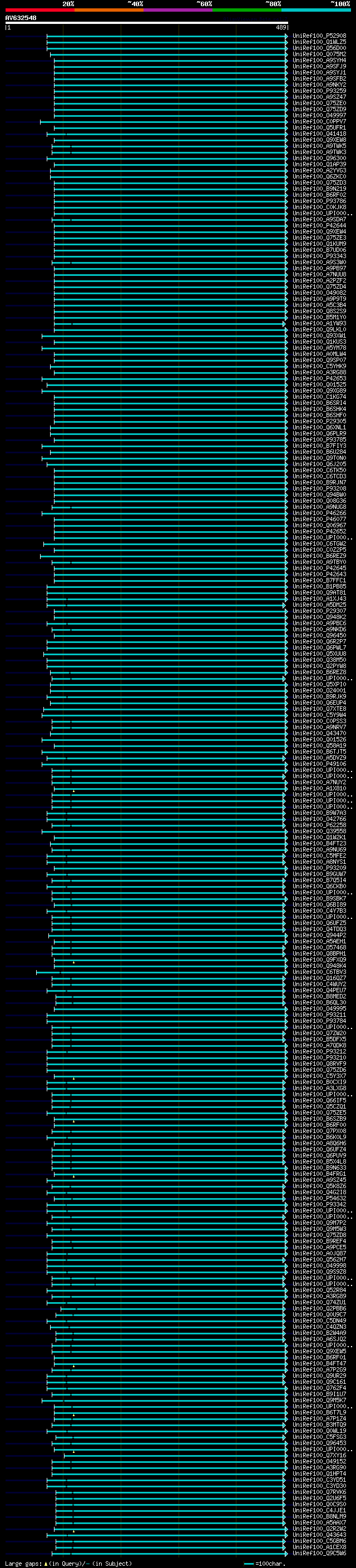Screen dimensions: 356x1568
Task: Select hit UniRef100_Q56D00
Action: pos(319,48)
